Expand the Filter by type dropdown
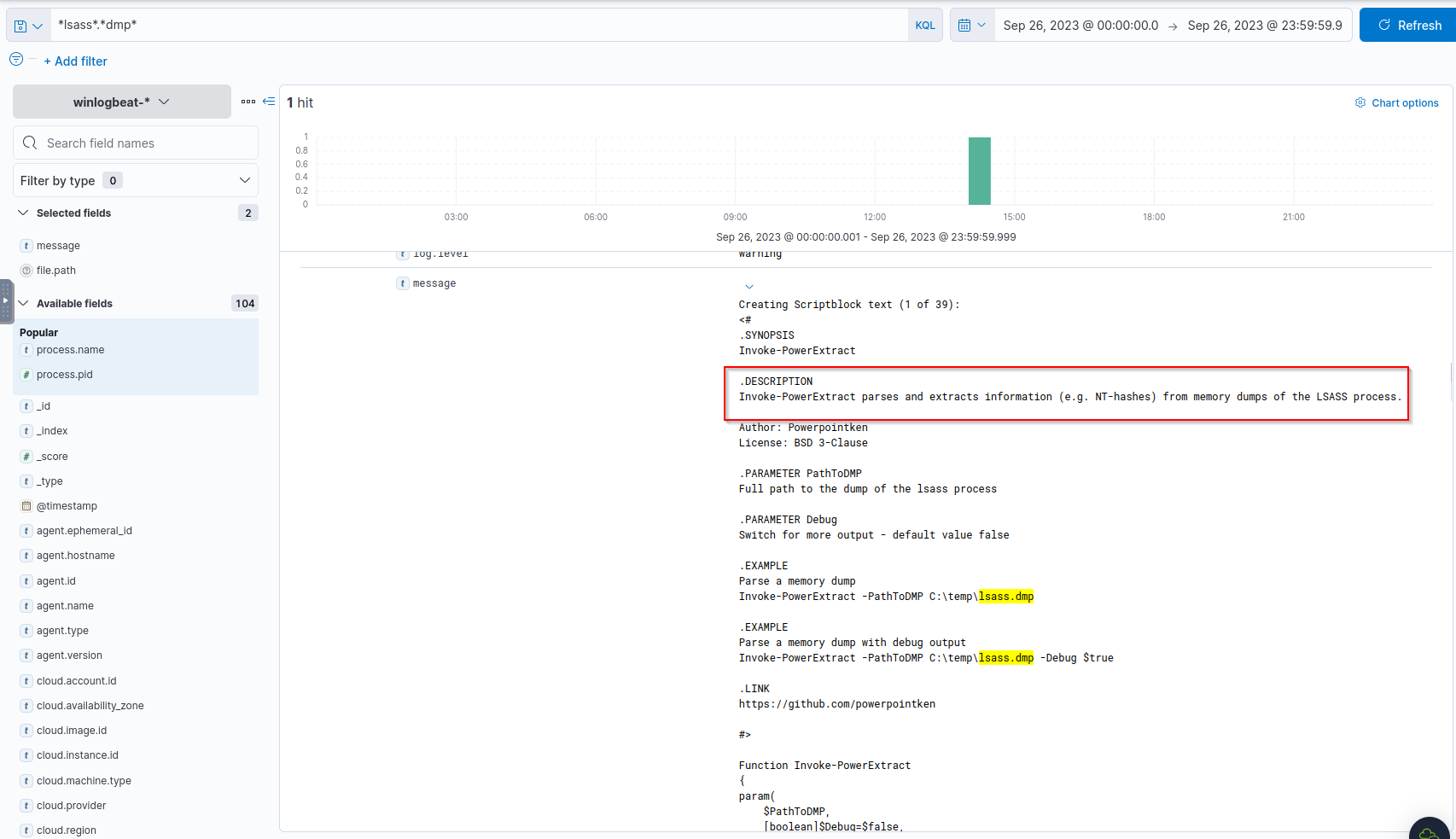Viewport: 1456px width, 839px height. coord(136,181)
